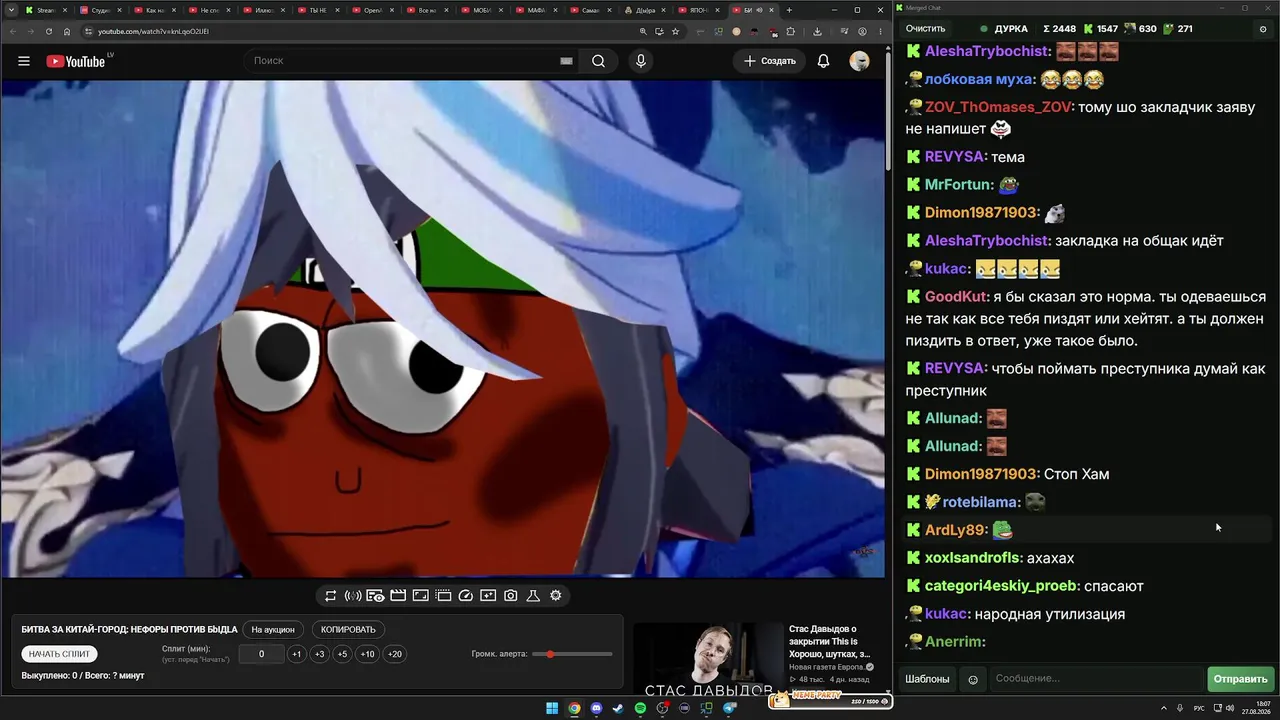The height and width of the screenshot is (720, 1280).
Task: Click Chrome icon in the taskbar
Action: click(574, 709)
